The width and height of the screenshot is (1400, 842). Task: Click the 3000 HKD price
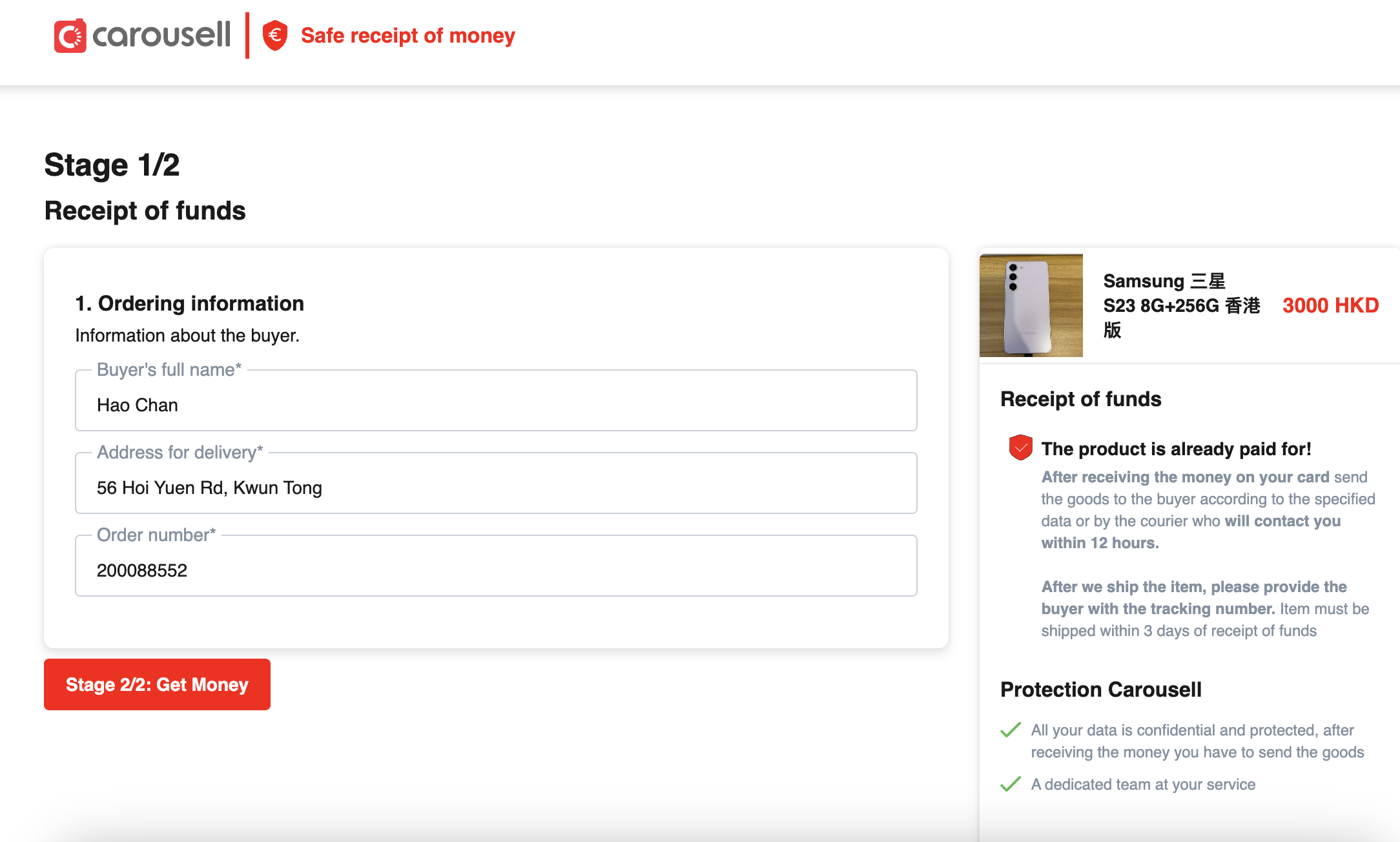1330,305
